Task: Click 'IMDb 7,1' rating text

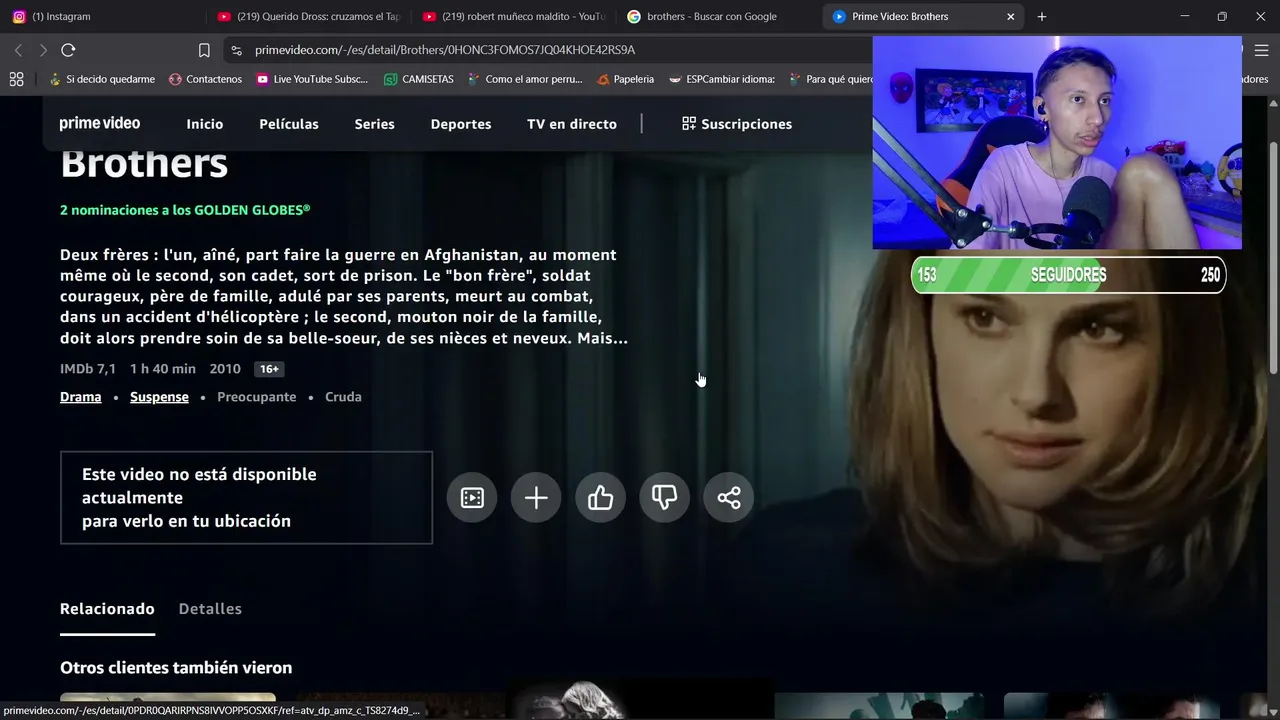Action: (88, 369)
